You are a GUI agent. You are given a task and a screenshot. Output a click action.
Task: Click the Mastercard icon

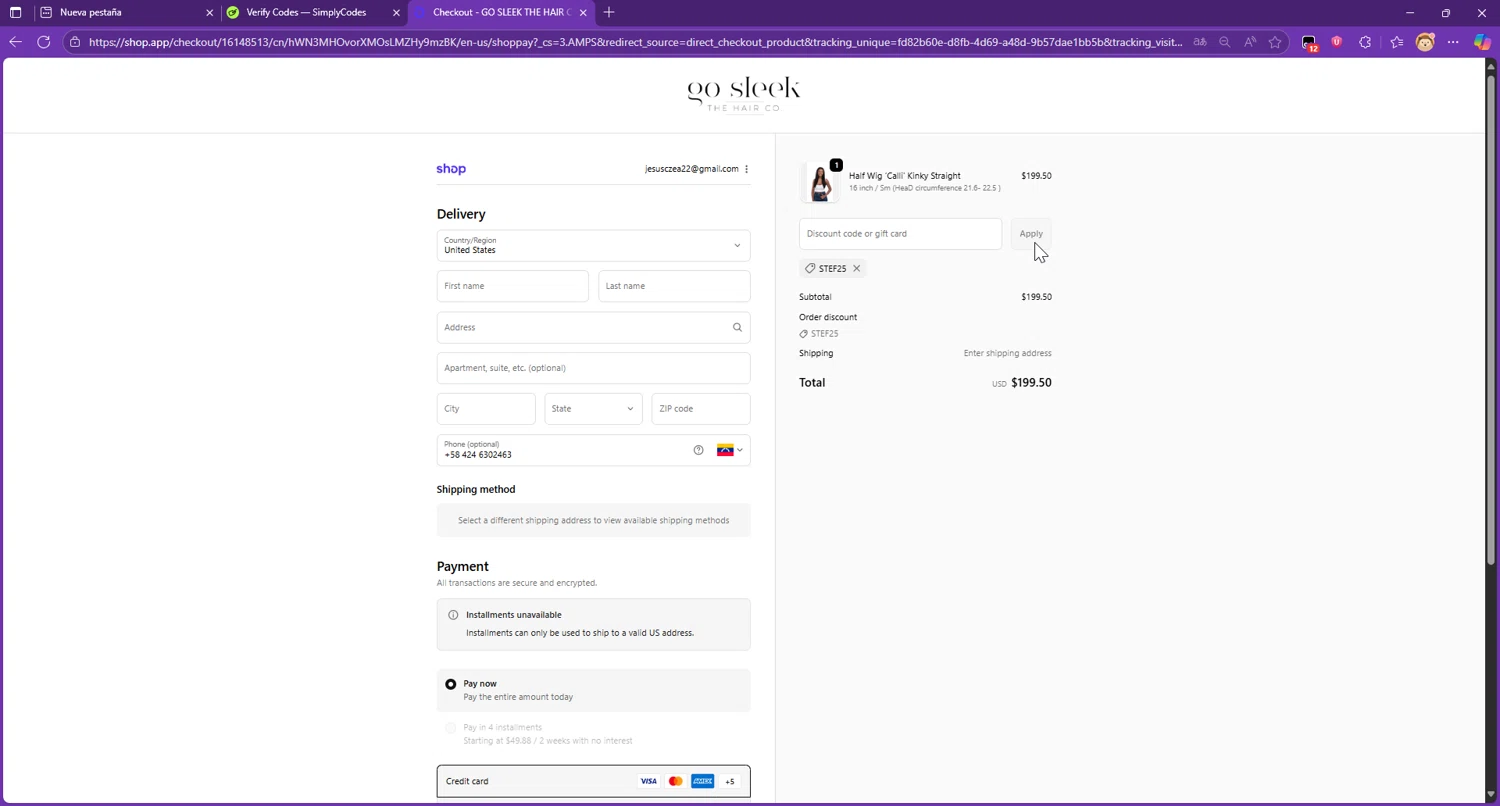pyautogui.click(x=675, y=781)
